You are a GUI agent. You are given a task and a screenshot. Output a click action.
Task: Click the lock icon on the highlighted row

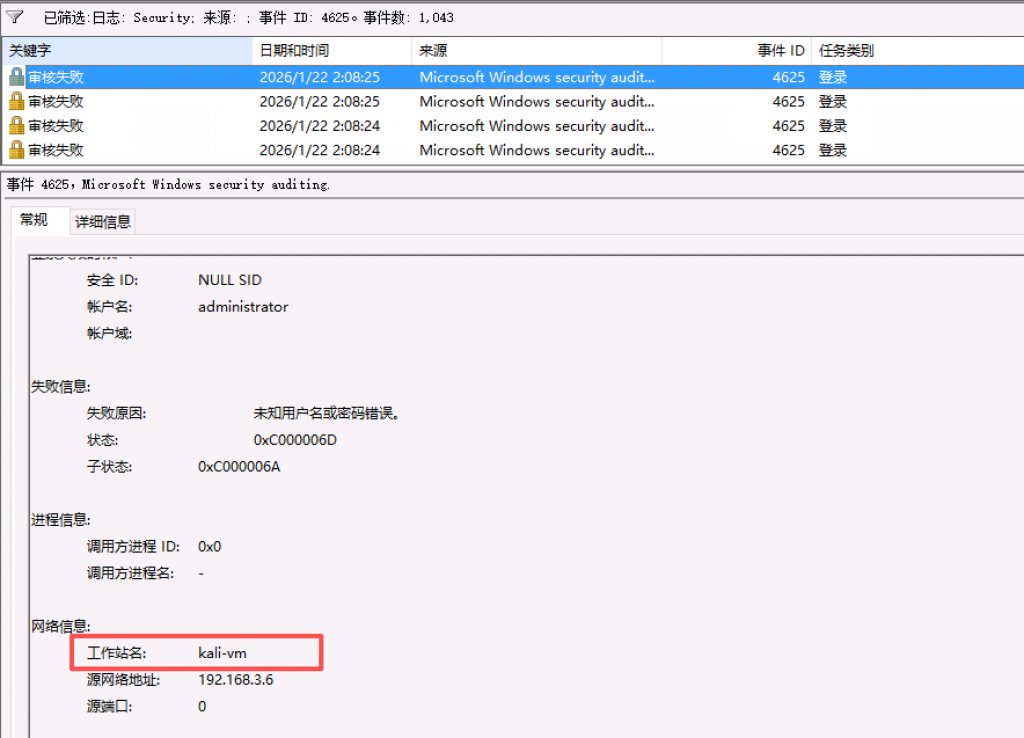[16, 77]
